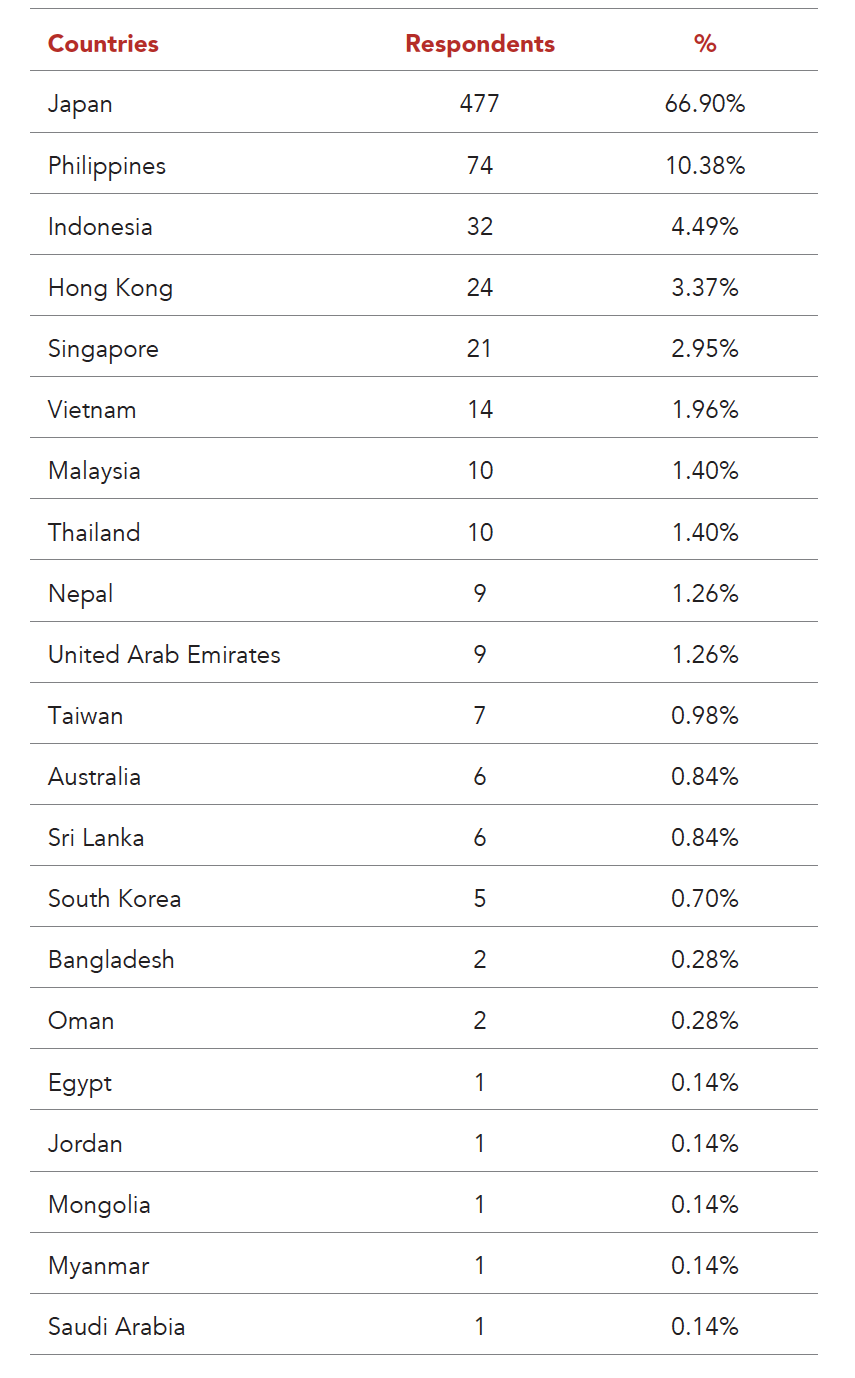The height and width of the screenshot is (1378, 855).
Task: Select the Singapore row label
Action: 103,349
